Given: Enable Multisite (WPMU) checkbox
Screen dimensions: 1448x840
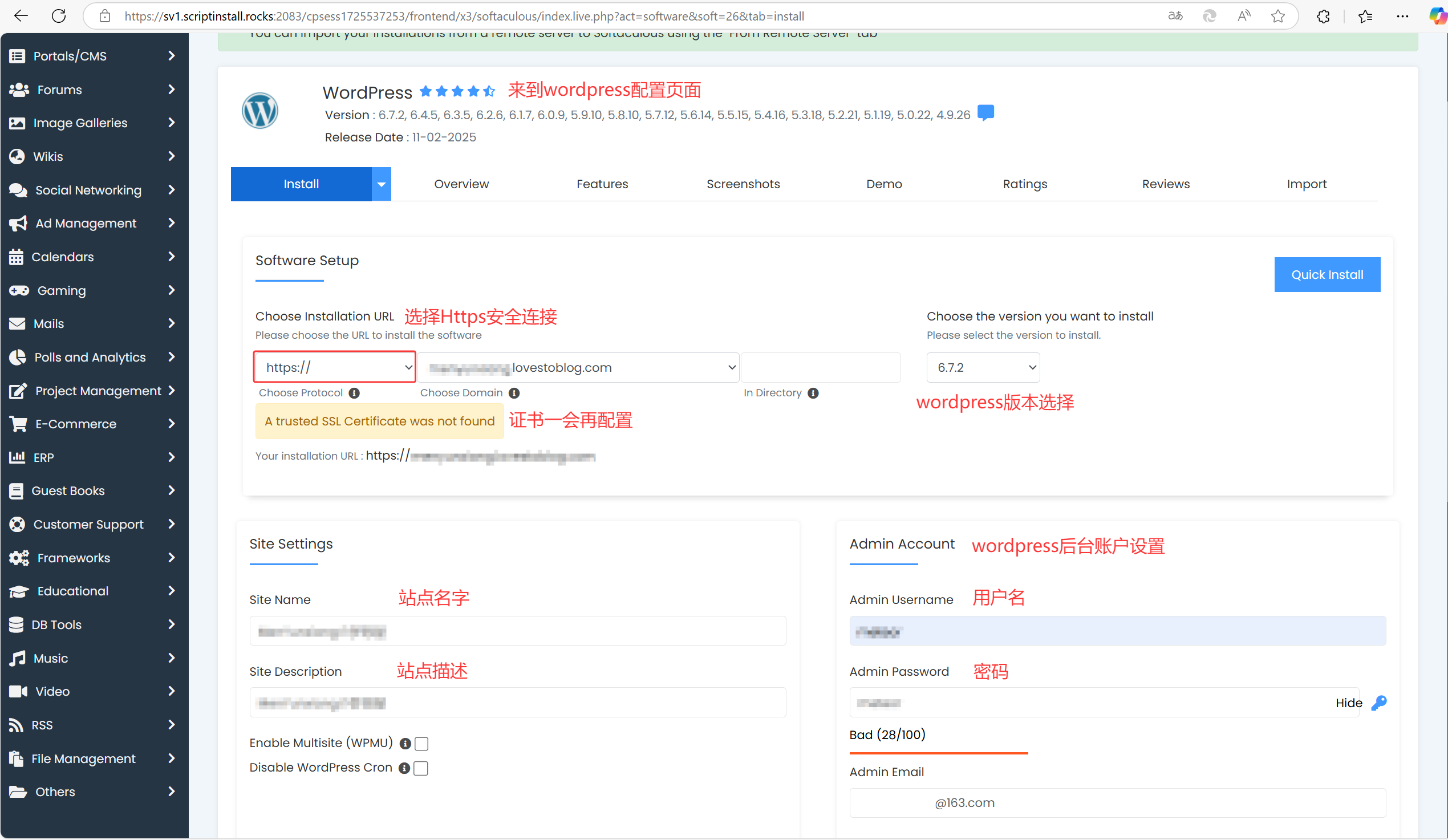Looking at the screenshot, I should coord(421,744).
